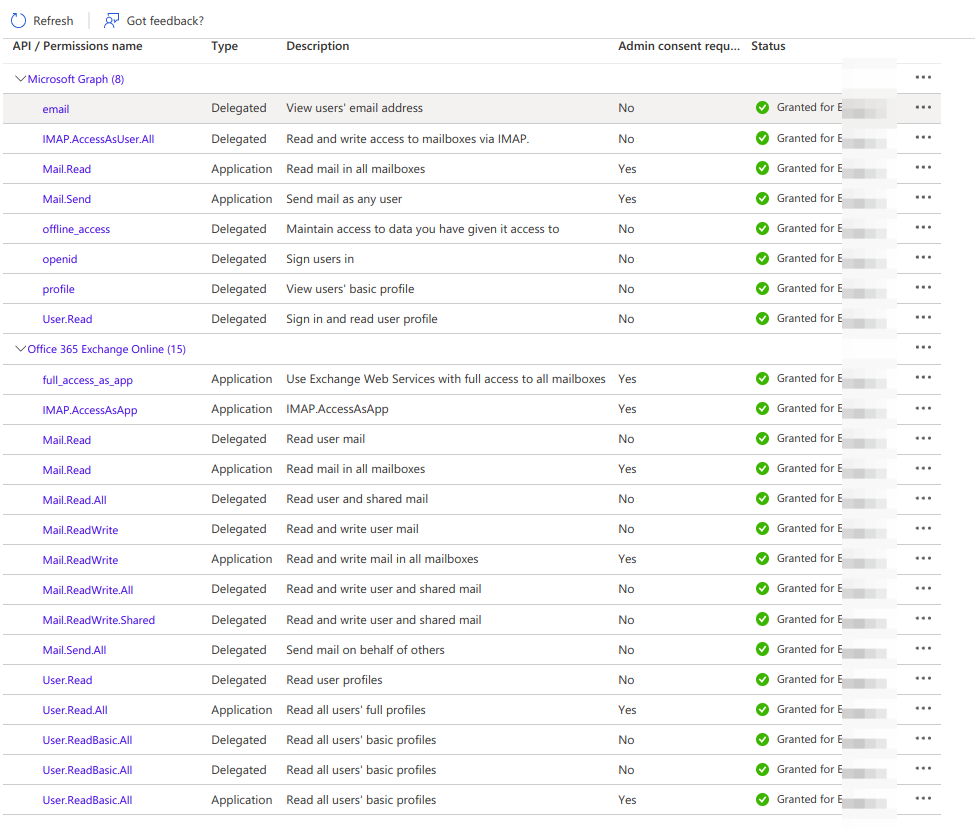Screen dimensions: 975x829
Task: Click the green granted checkmark for email
Action: [762, 108]
